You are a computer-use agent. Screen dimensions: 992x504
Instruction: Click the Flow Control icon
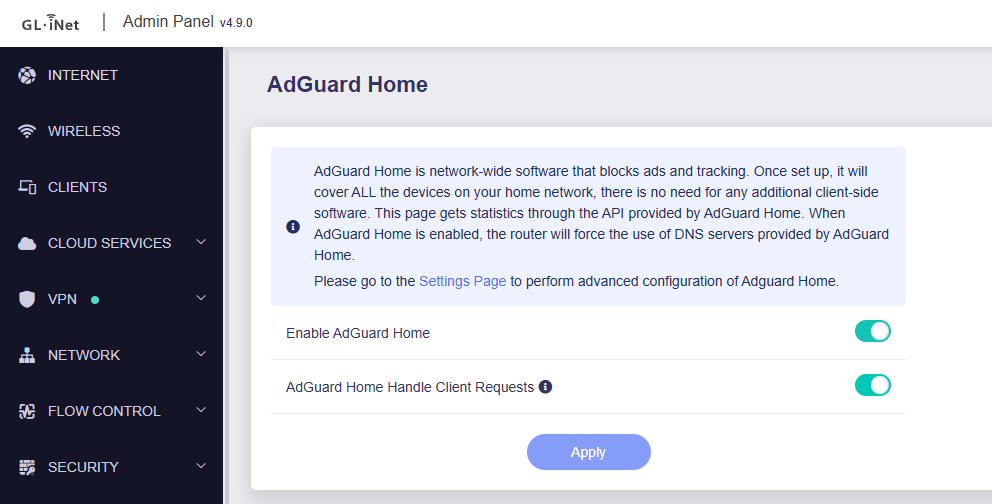point(27,411)
